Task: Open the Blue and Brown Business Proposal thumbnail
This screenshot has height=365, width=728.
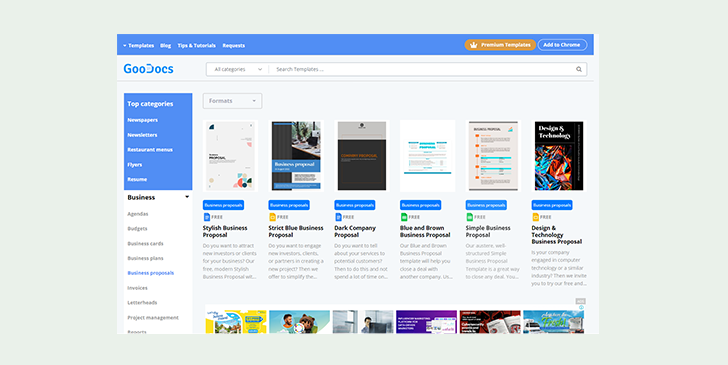Action: coord(428,156)
